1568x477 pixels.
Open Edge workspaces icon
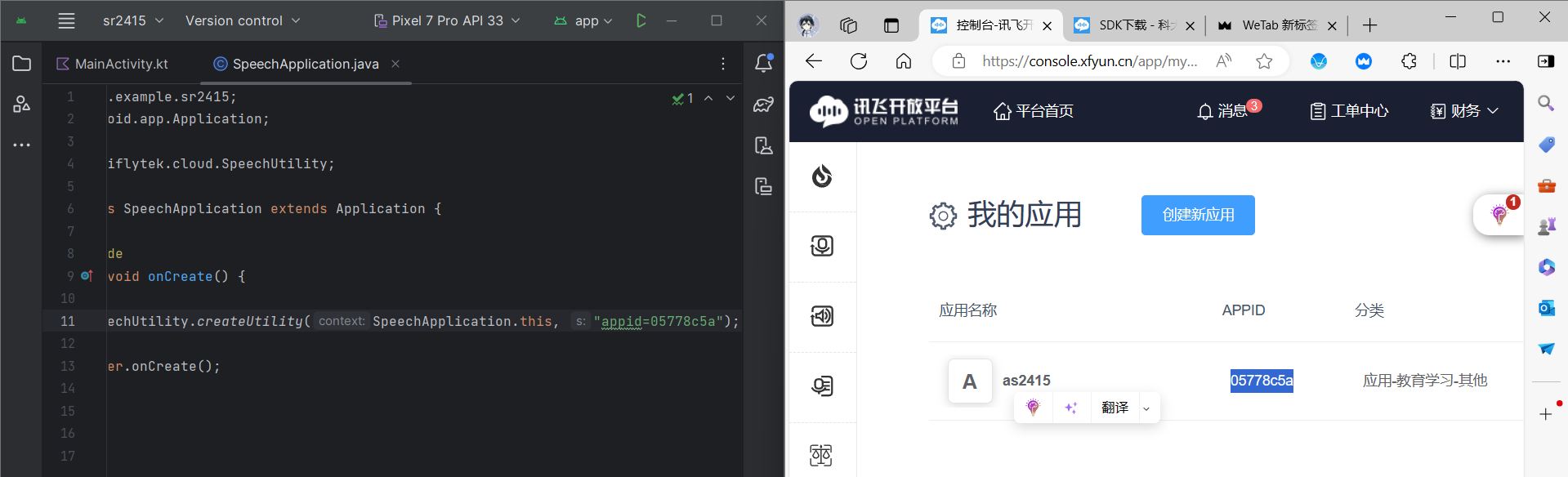point(848,25)
